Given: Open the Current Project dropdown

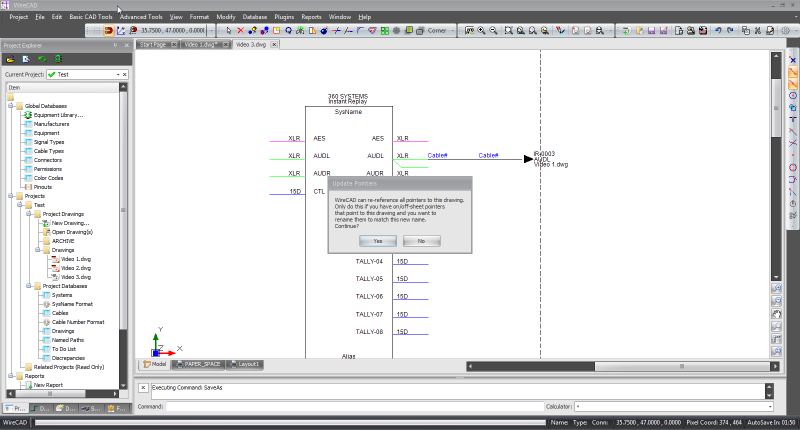Looking at the screenshot, I should (x=118, y=74).
